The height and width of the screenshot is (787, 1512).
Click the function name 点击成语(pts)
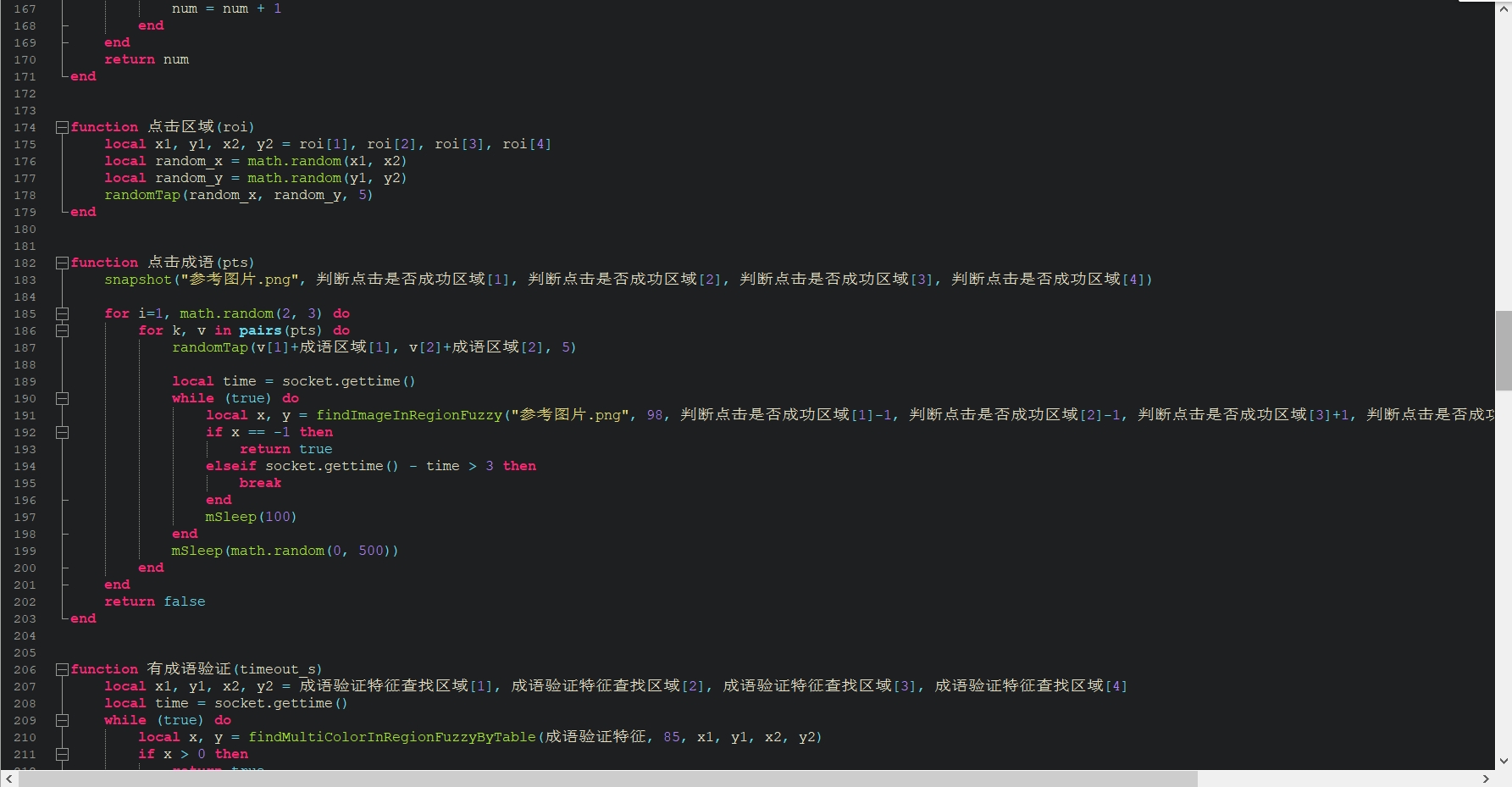click(201, 263)
